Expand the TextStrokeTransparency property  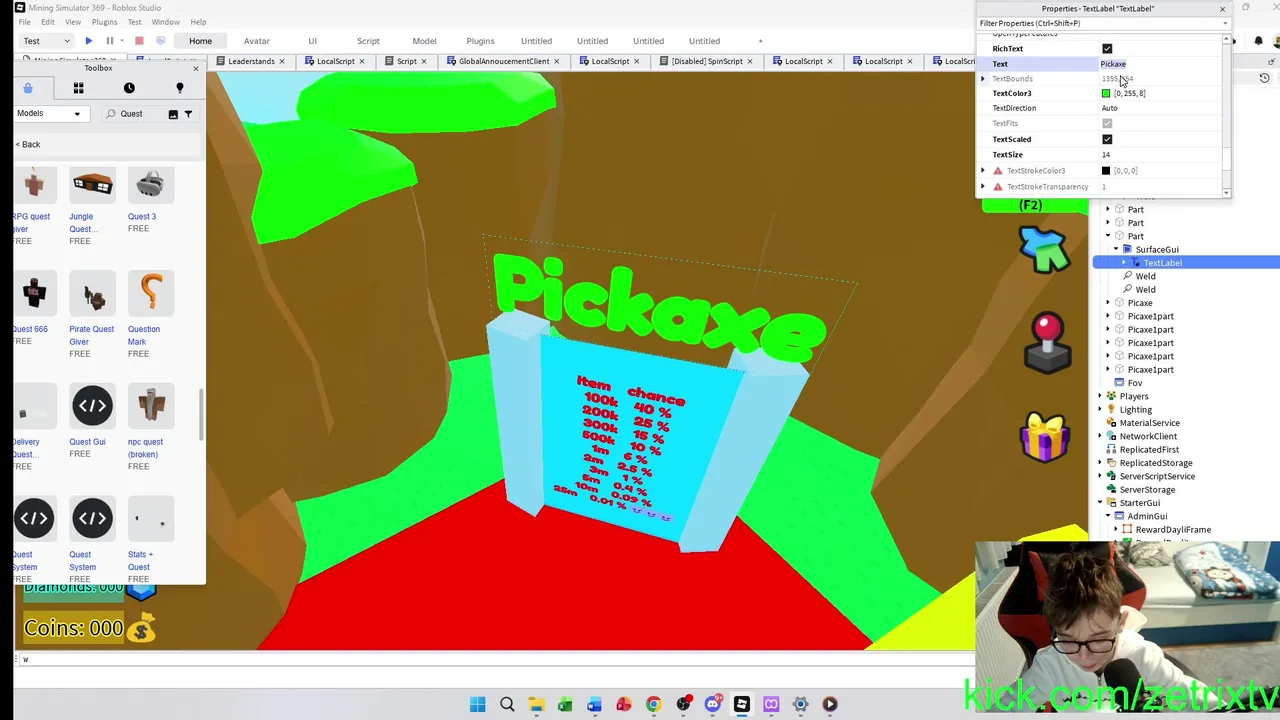982,186
